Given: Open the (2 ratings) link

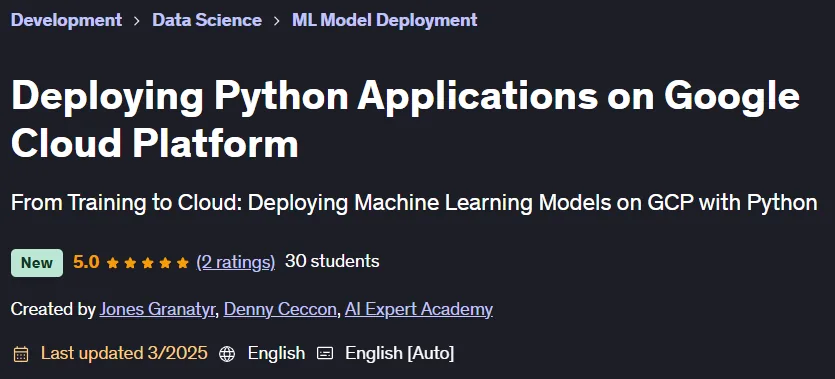Looking at the screenshot, I should (x=236, y=262).
